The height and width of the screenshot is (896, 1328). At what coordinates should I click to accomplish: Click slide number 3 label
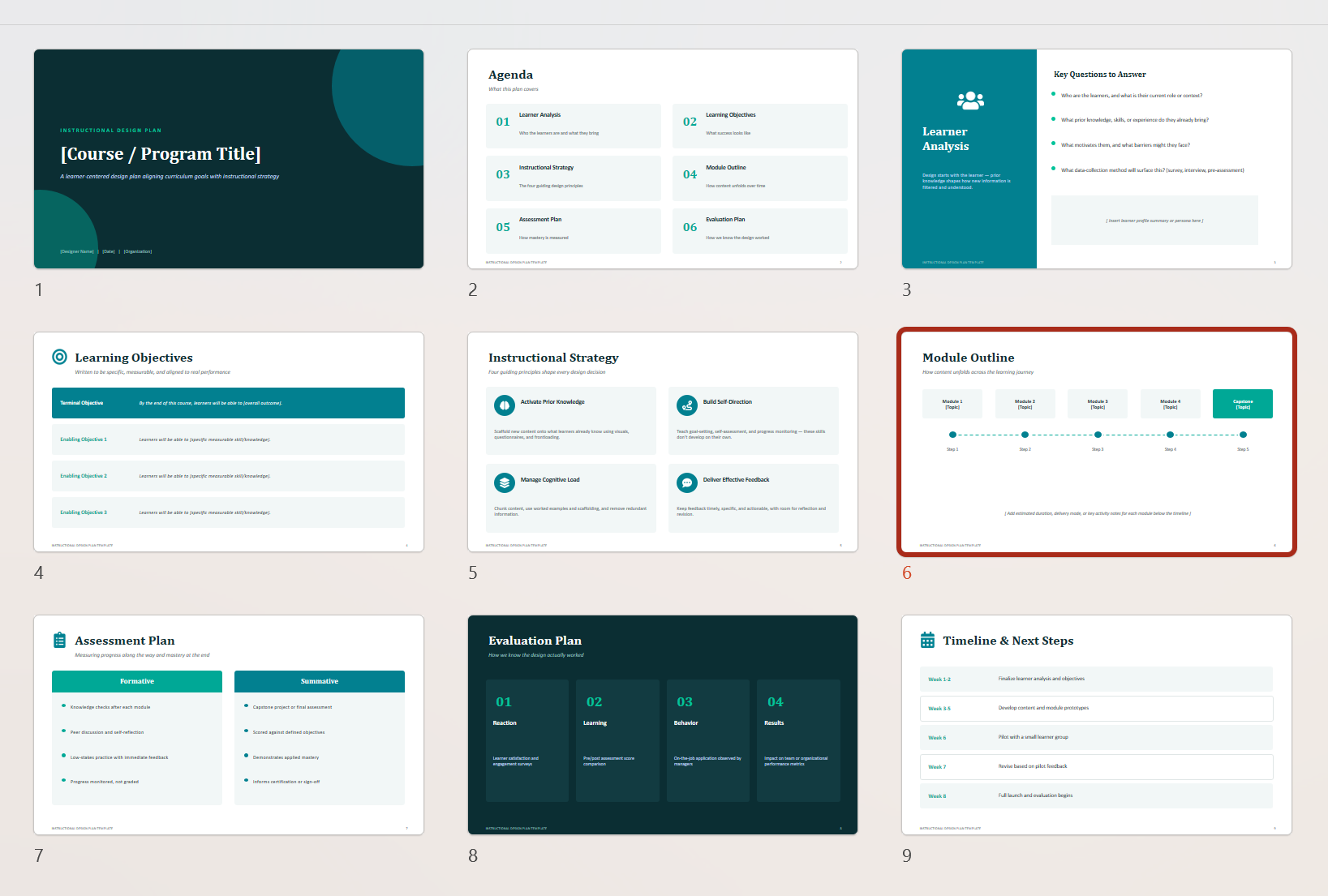pyautogui.click(x=907, y=289)
